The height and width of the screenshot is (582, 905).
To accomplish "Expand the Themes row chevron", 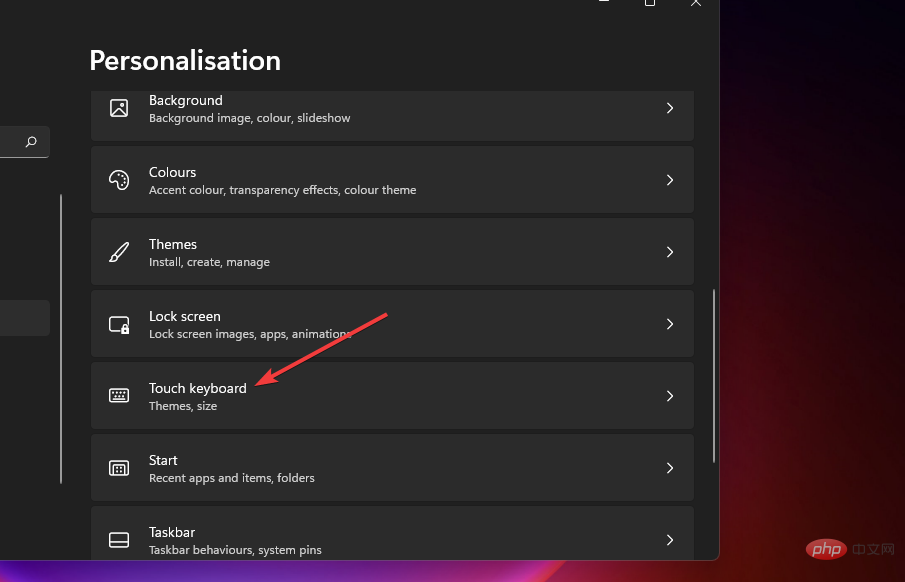I will [x=670, y=252].
